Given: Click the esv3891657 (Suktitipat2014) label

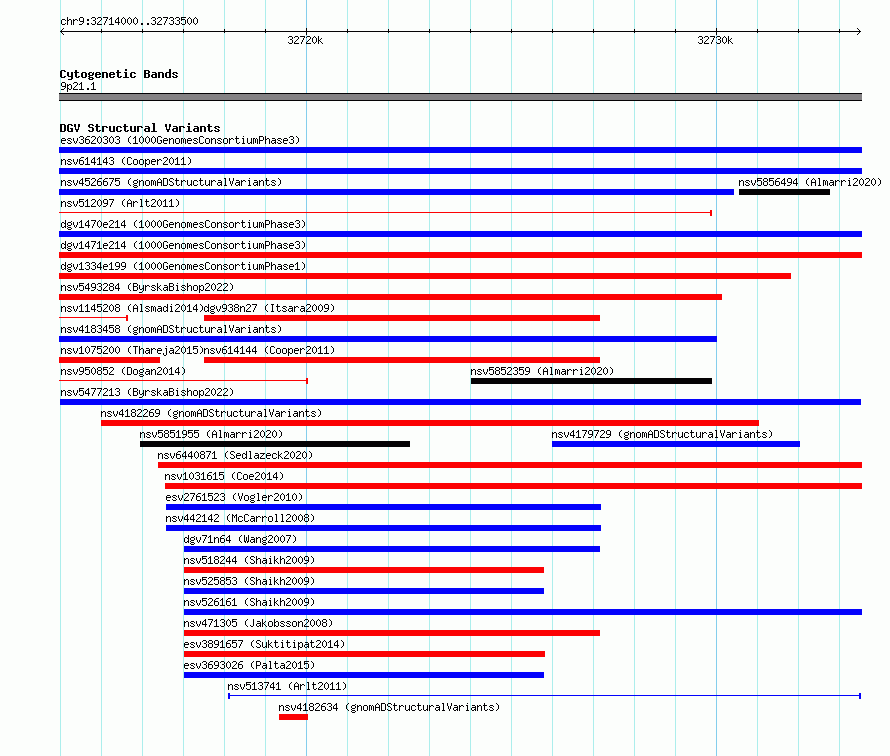Looking at the screenshot, I should [265, 644].
